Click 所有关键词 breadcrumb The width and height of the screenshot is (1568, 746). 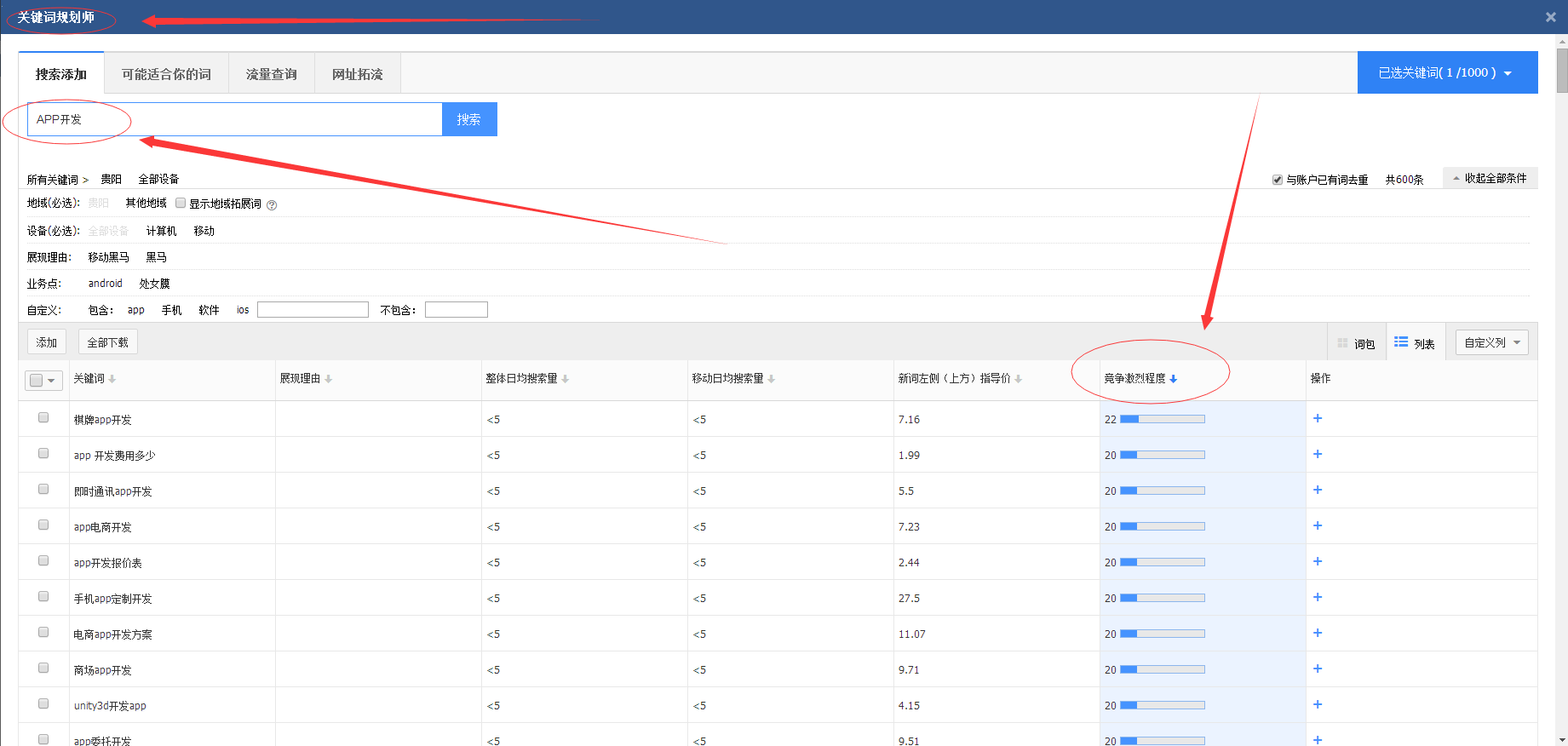[x=53, y=180]
